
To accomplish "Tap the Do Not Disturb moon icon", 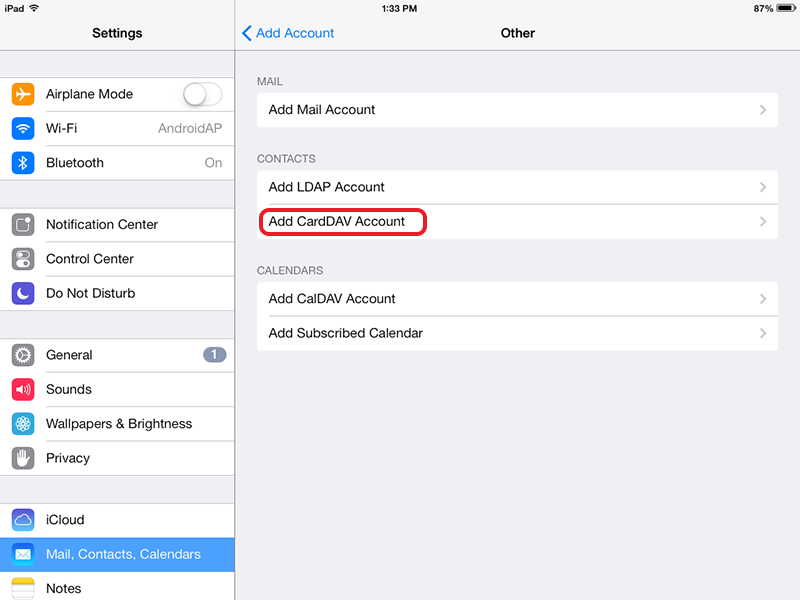I will click(23, 293).
